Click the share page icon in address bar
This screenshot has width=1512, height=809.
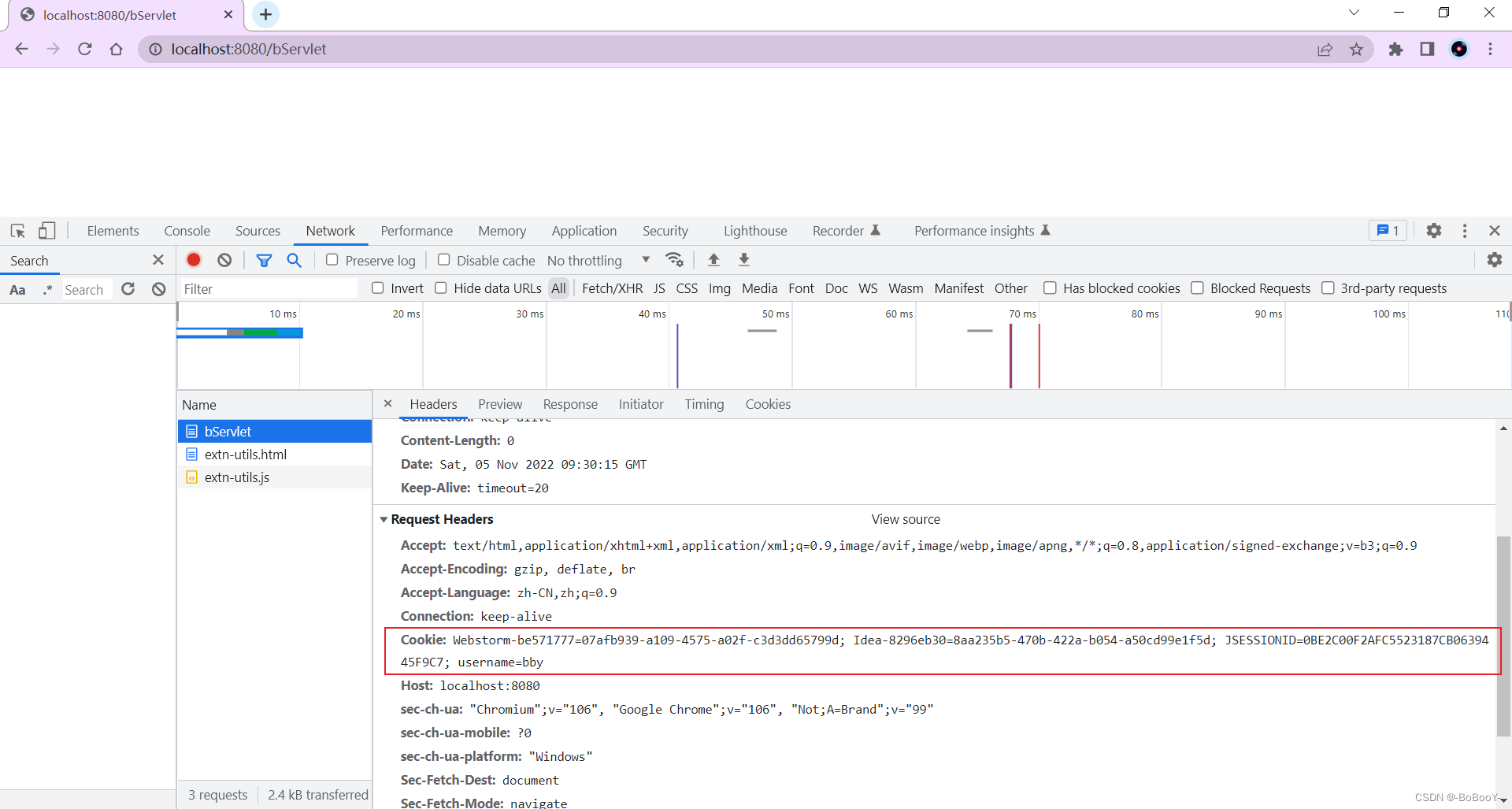click(1325, 50)
